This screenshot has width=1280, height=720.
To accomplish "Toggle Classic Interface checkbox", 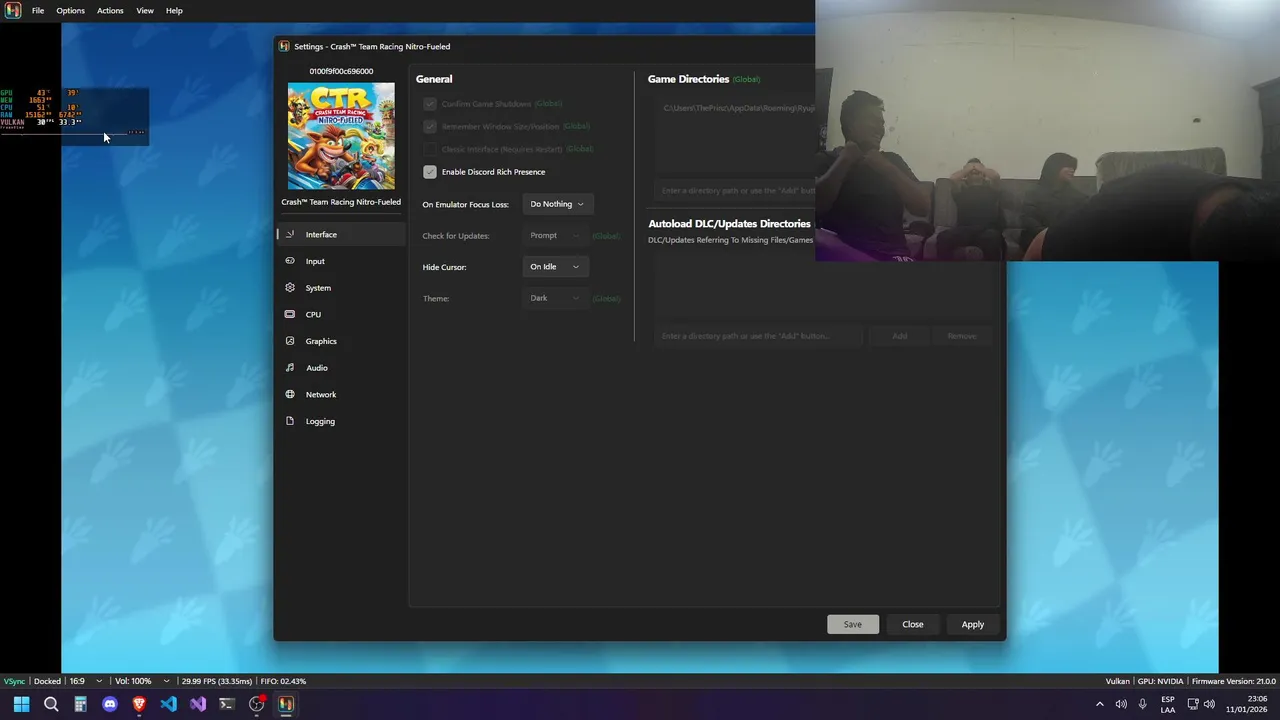I will pos(430,149).
